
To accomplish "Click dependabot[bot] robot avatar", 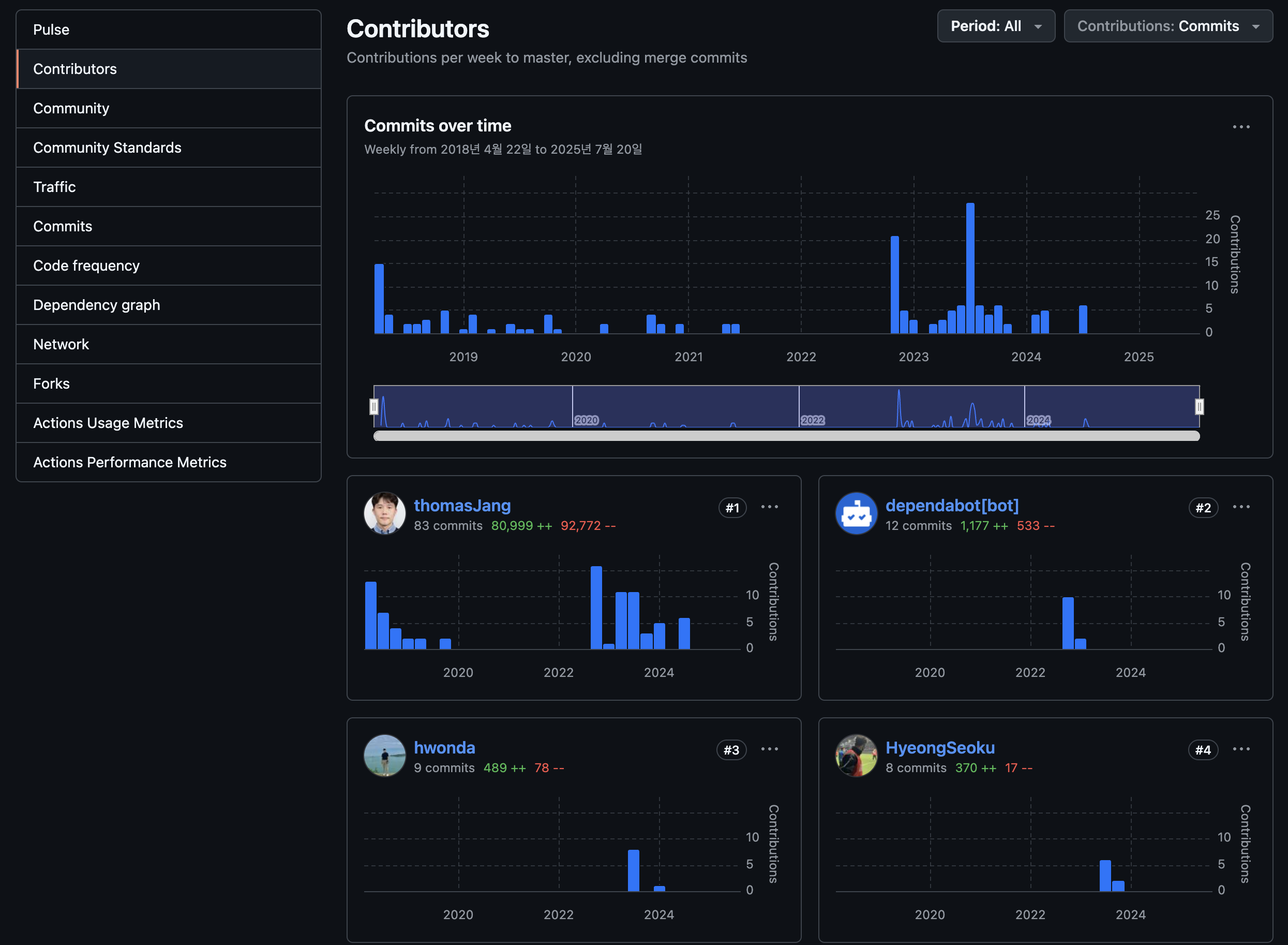I will 856,513.
